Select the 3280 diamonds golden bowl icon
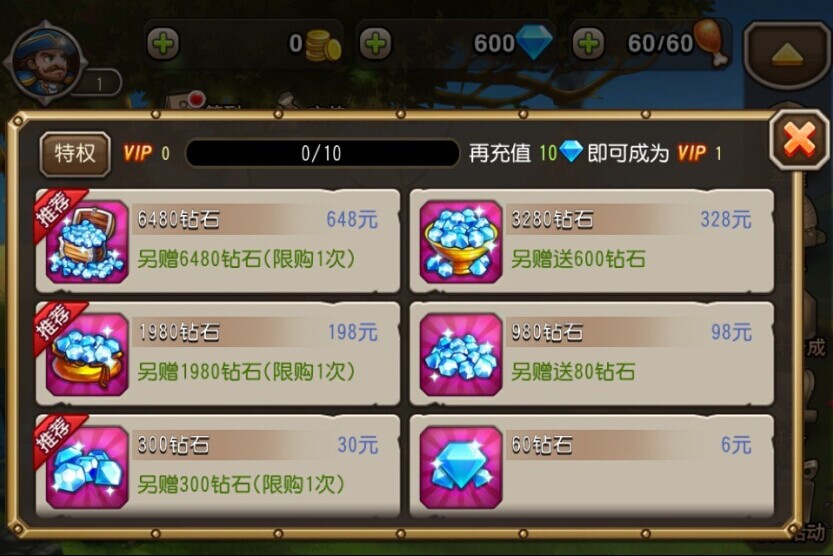Screen dimensions: 833x556 click(461, 242)
